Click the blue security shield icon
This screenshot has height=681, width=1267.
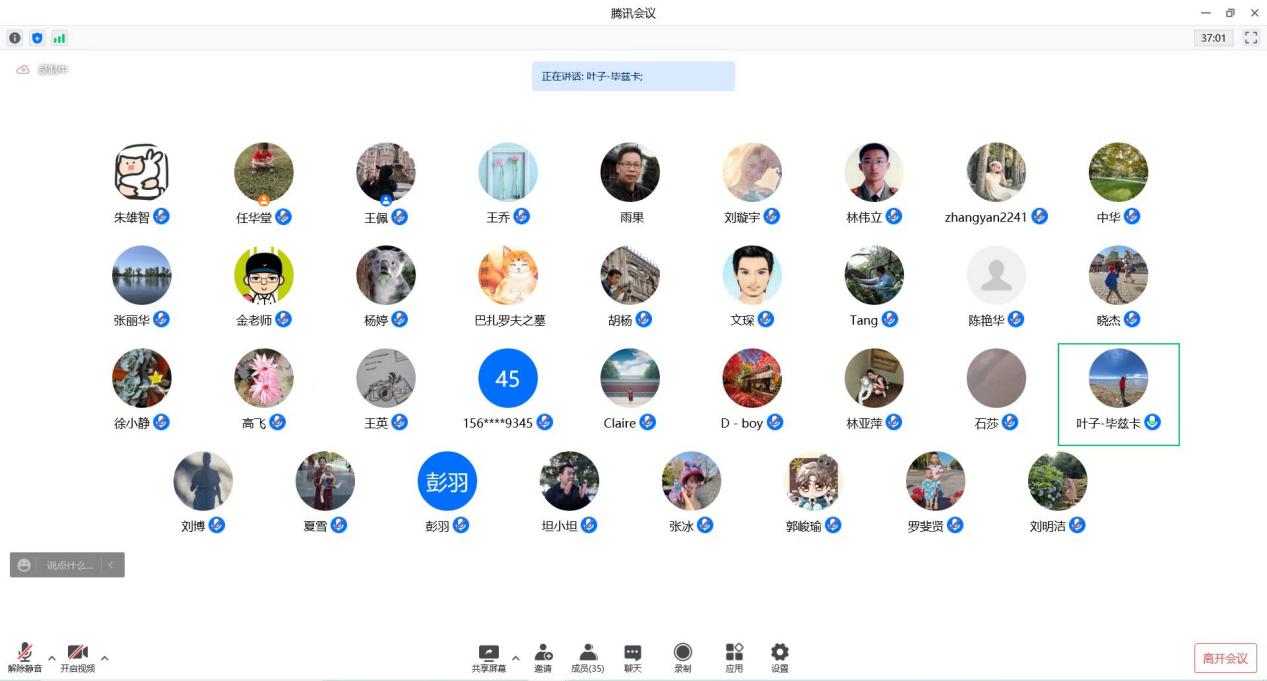[37, 38]
